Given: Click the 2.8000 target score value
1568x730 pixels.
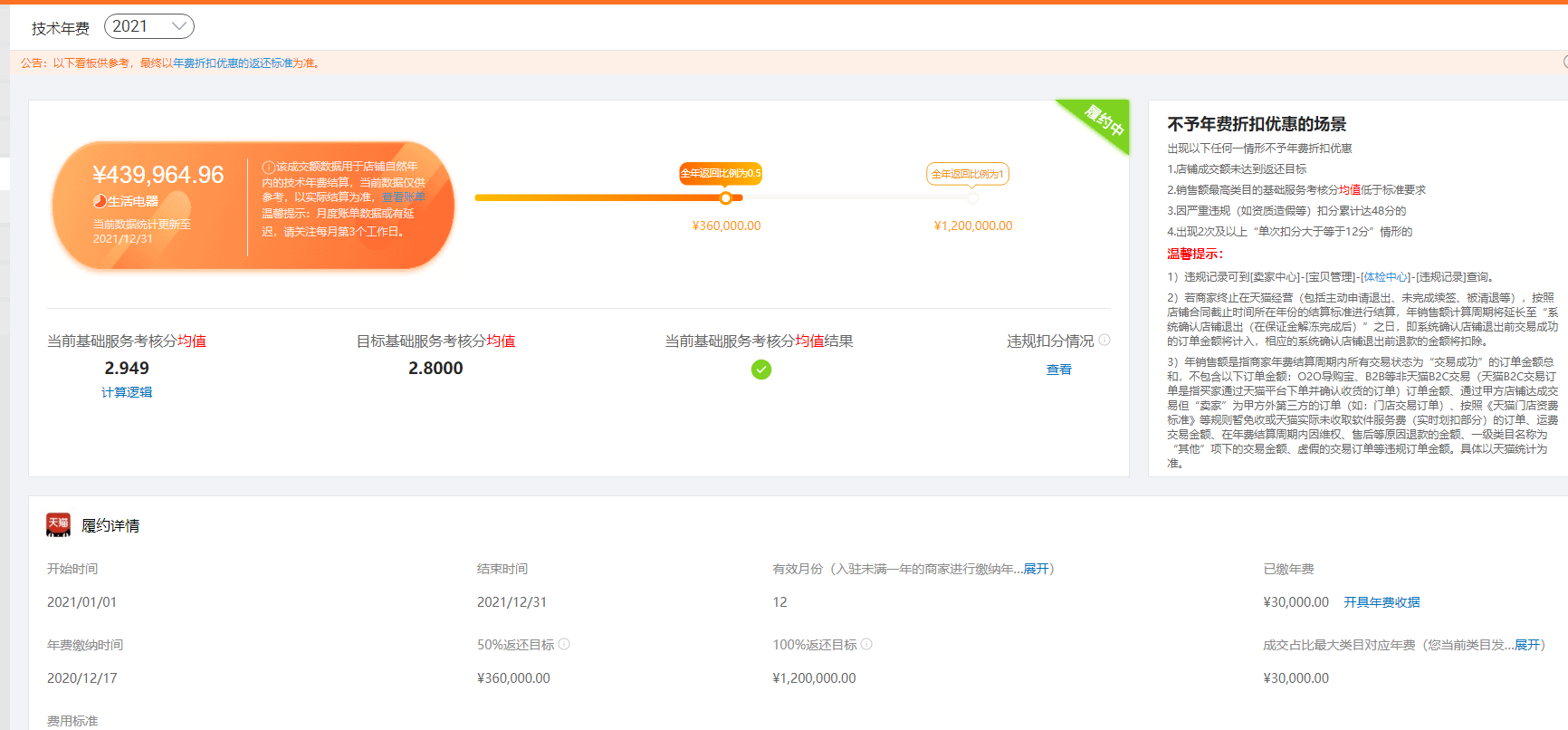Looking at the screenshot, I should (x=435, y=368).
